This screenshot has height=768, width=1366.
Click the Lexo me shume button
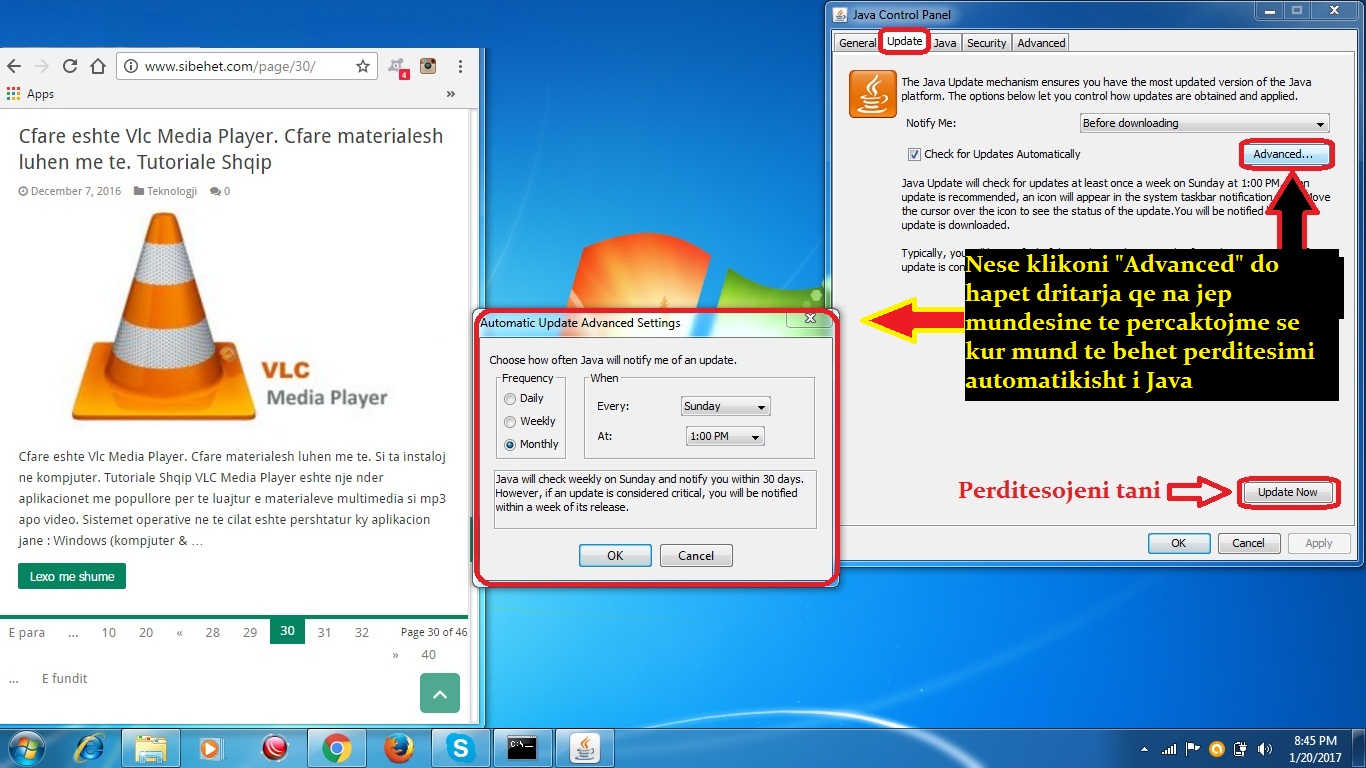click(x=72, y=576)
